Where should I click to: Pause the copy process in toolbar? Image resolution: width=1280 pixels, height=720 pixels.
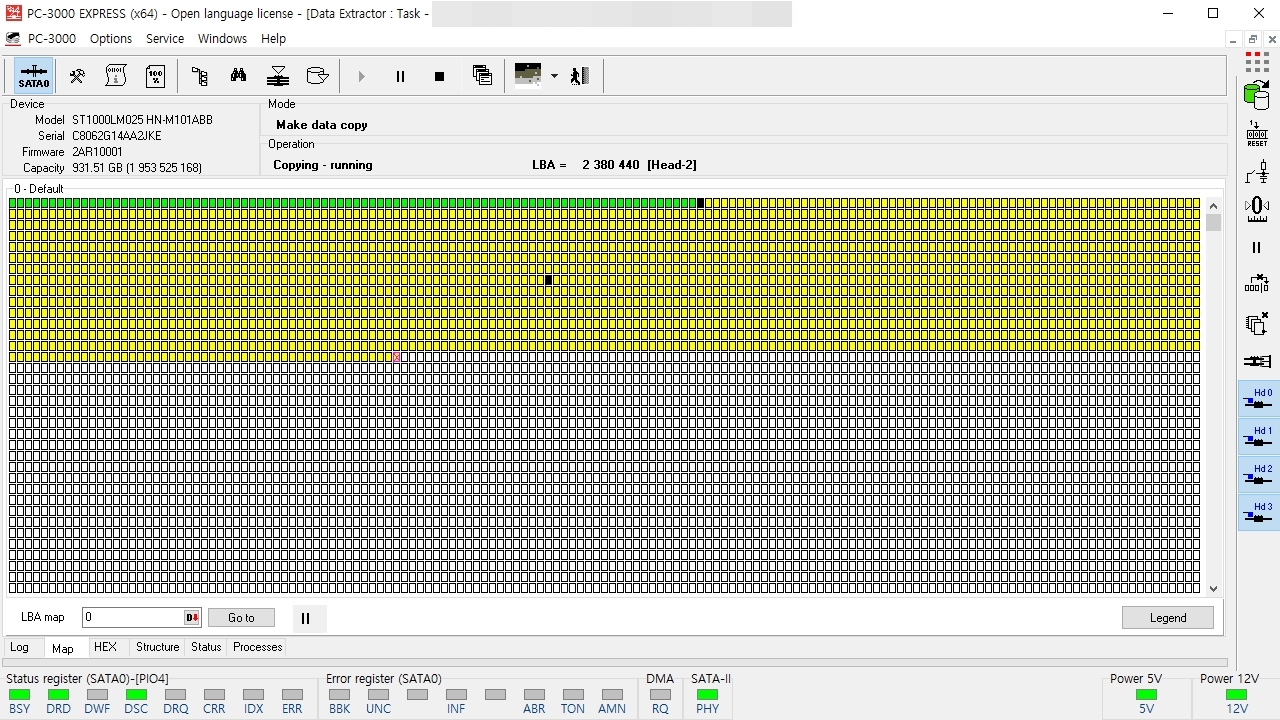click(400, 76)
